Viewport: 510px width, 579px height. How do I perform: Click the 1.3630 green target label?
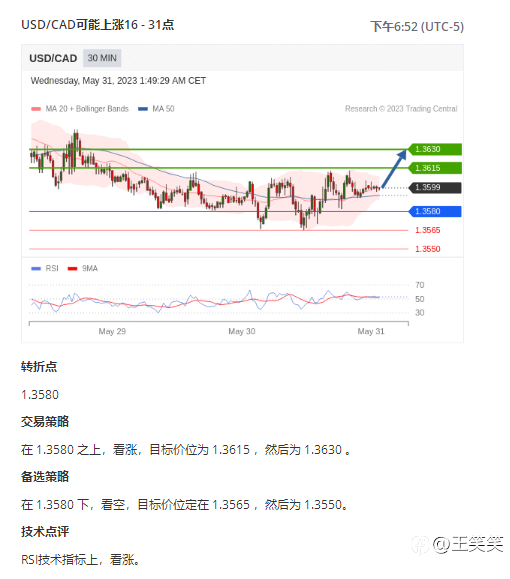pyautogui.click(x=435, y=149)
